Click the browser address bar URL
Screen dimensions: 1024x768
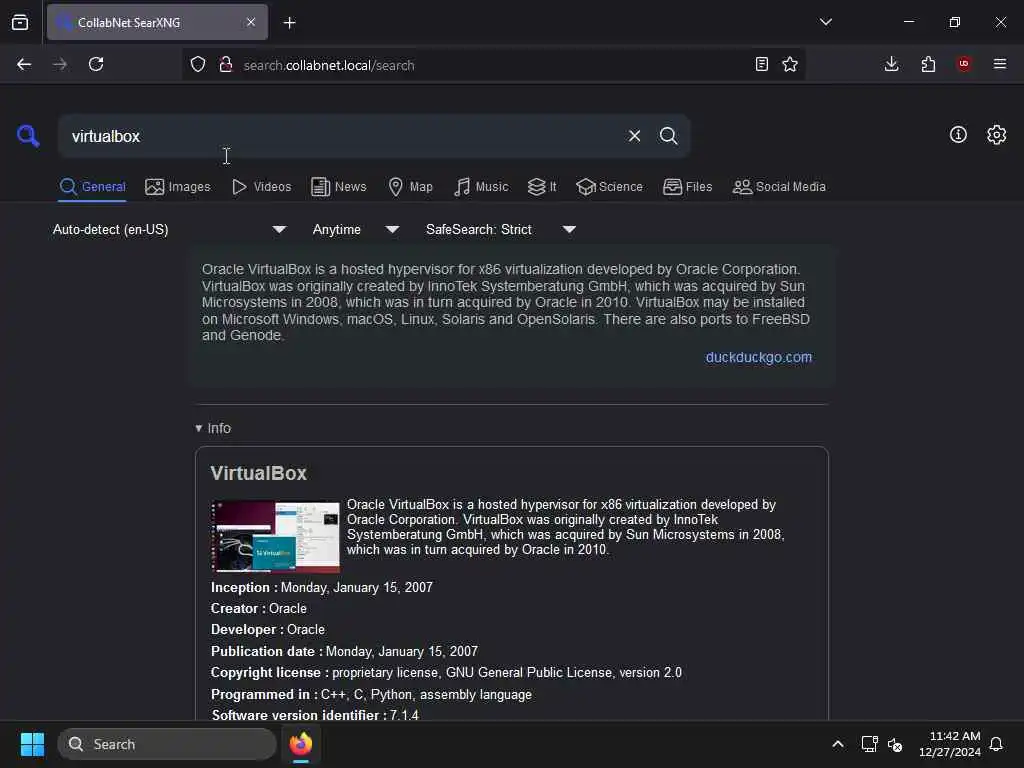tap(328, 65)
